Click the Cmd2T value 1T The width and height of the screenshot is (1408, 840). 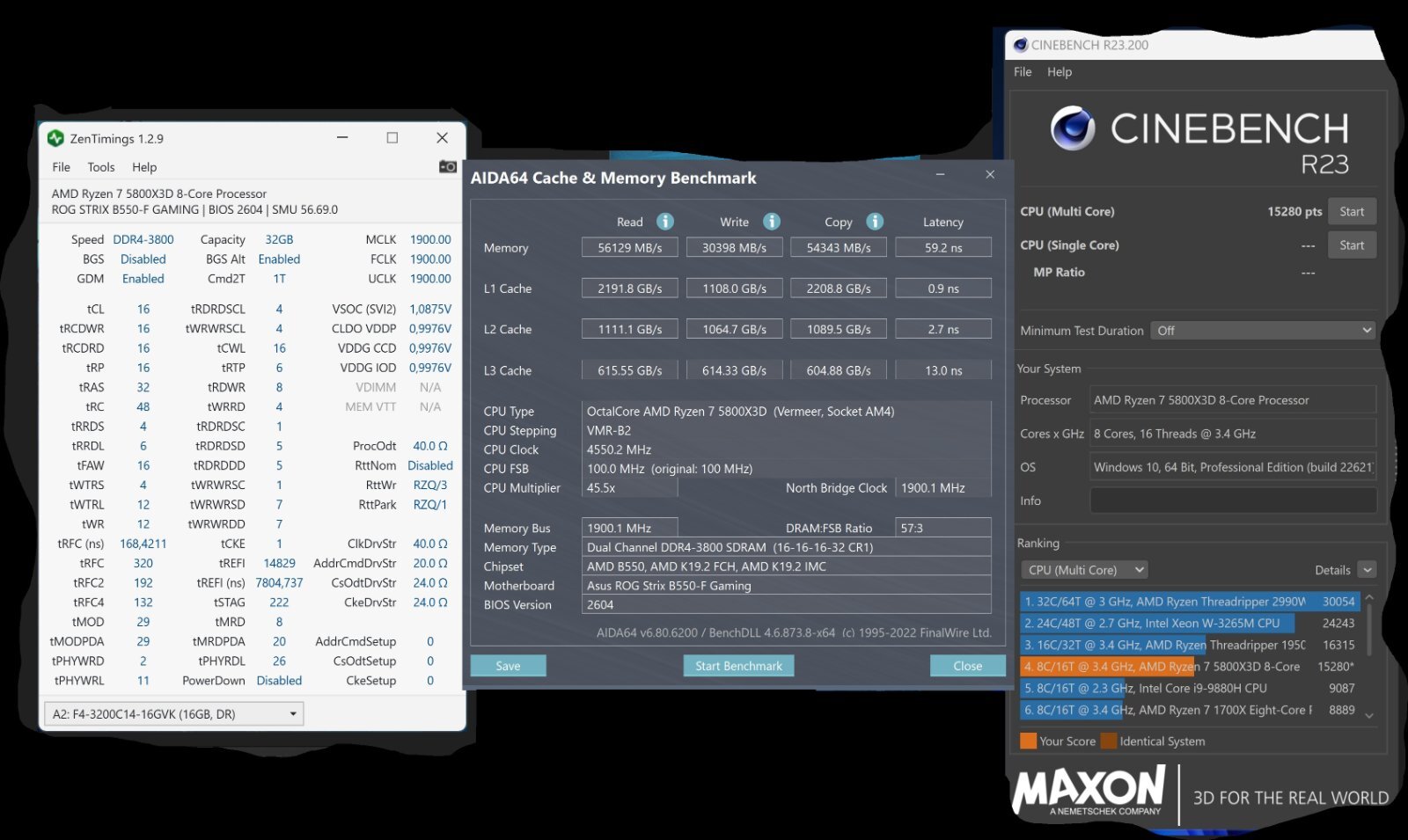click(279, 278)
